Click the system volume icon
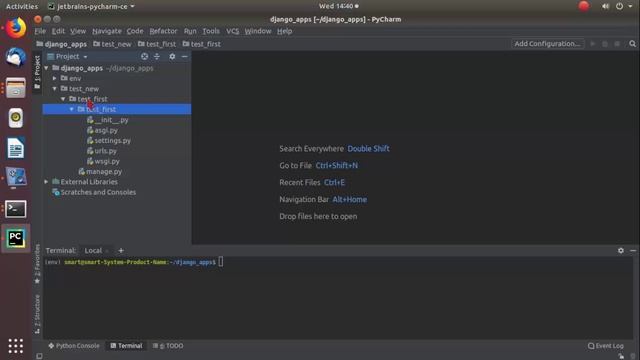The image size is (640, 360). tap(605, 6)
